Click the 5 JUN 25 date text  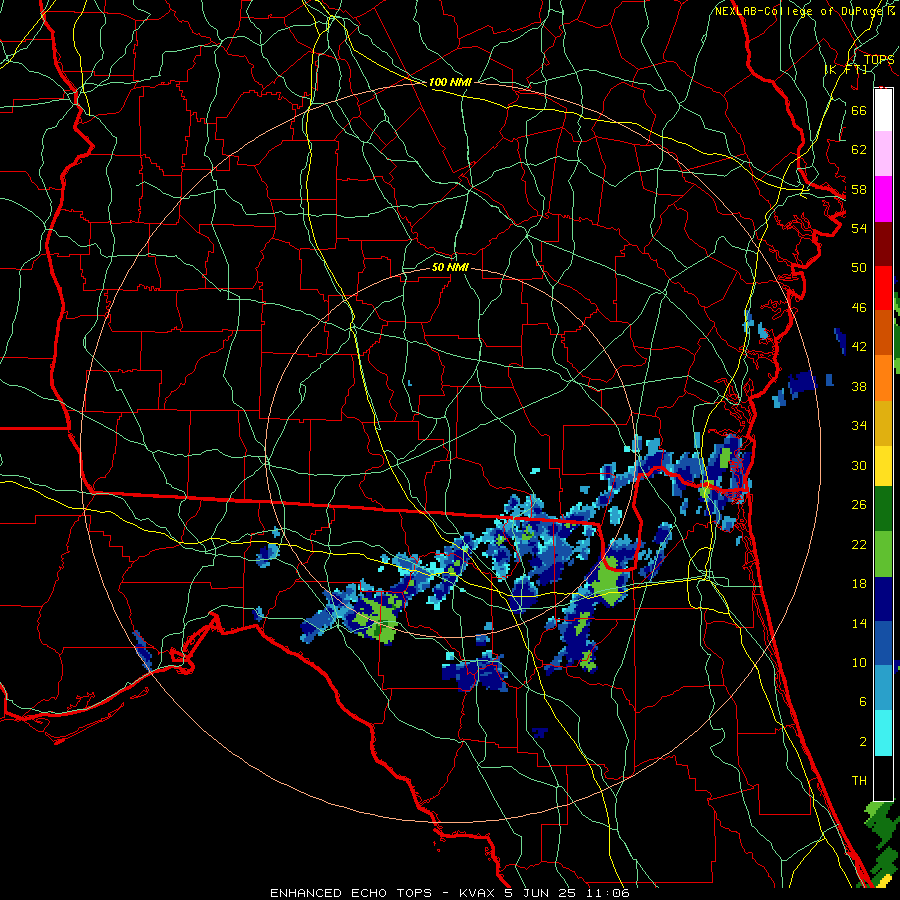coord(542,893)
